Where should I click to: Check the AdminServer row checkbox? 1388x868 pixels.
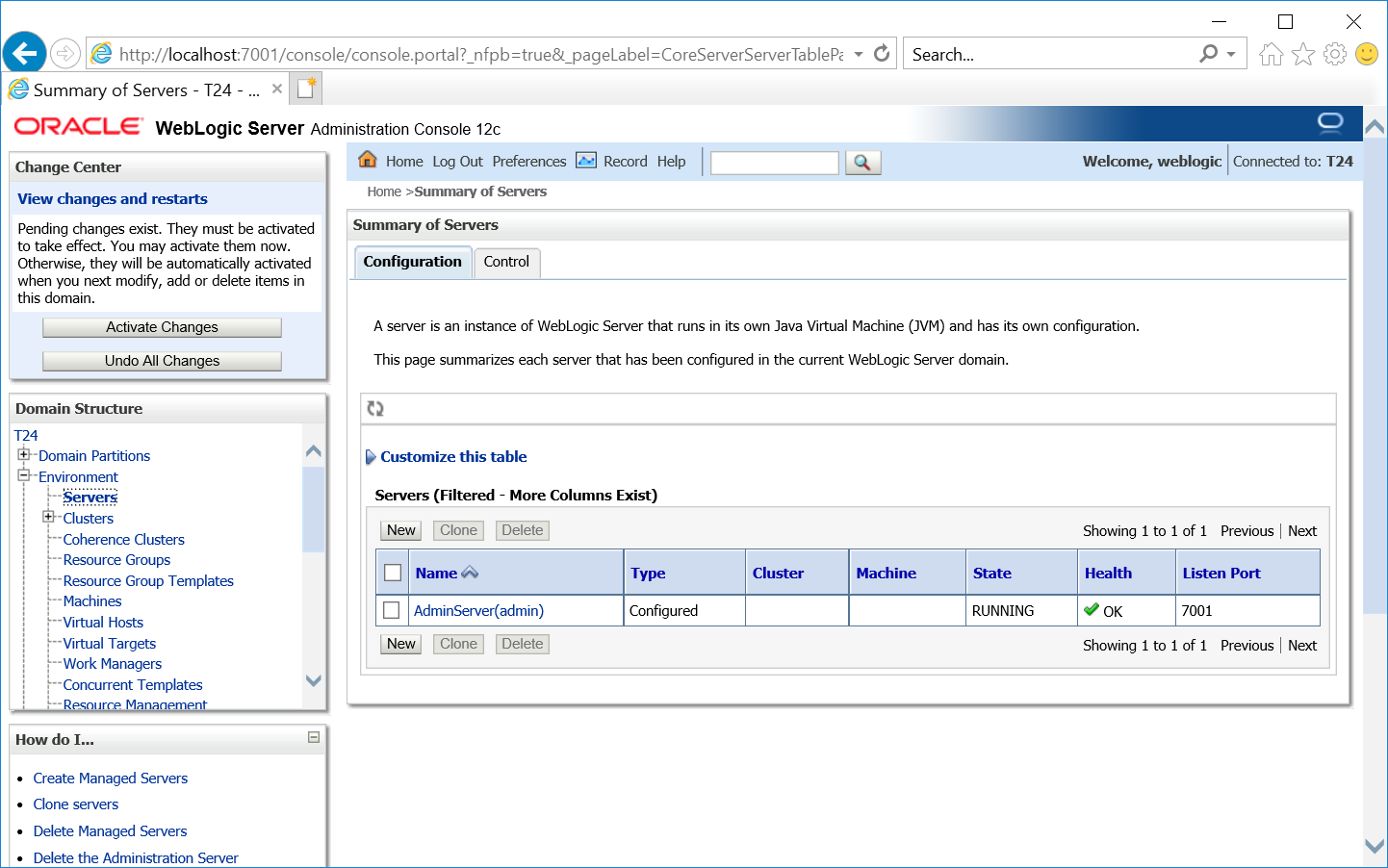coord(392,611)
